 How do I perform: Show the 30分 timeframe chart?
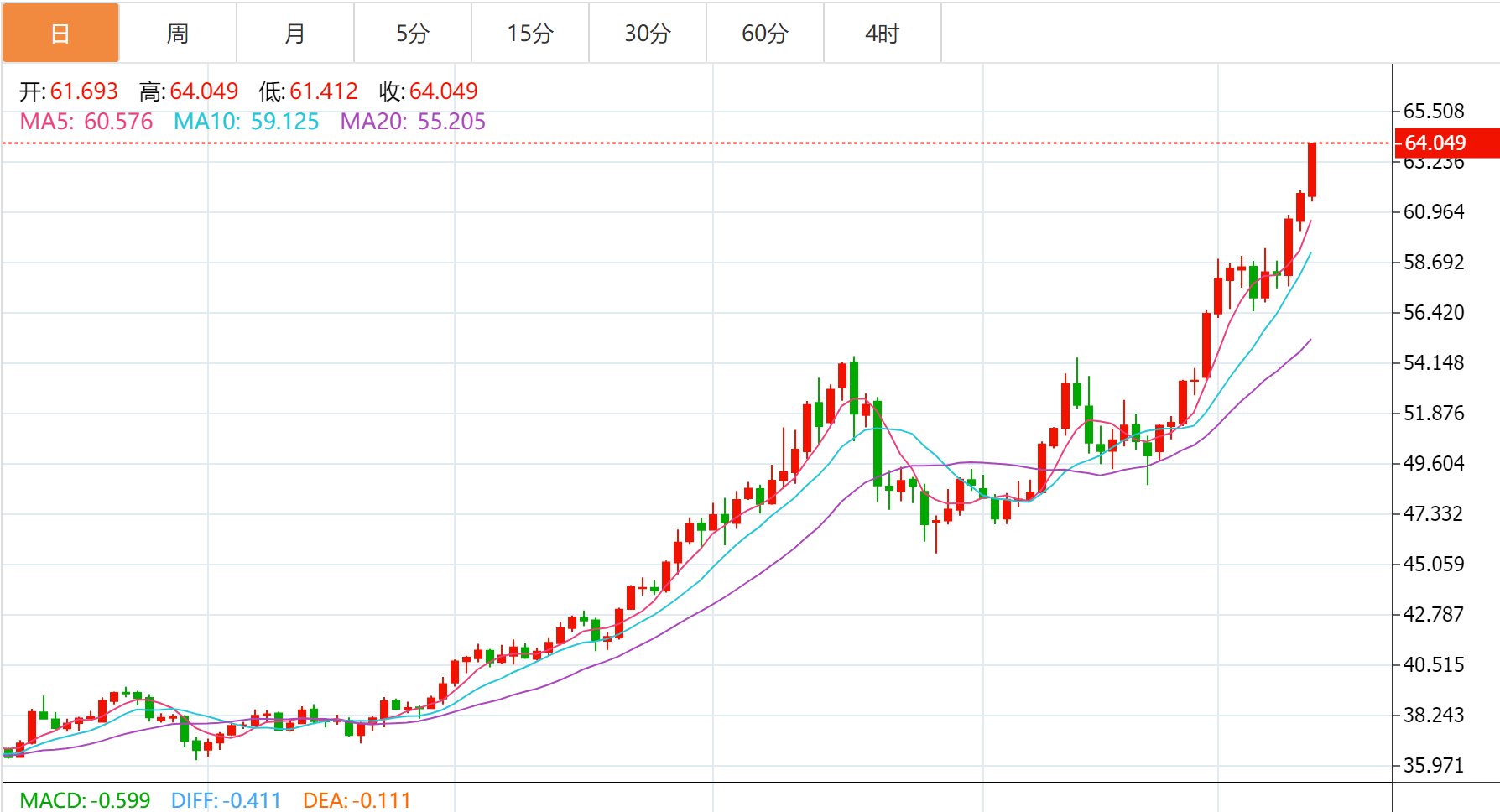pos(648,34)
